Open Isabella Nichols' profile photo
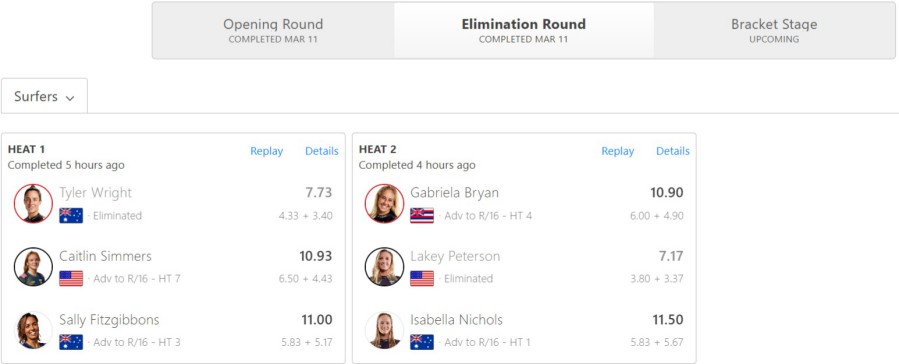Screen dimensions: 899x364 click(384, 330)
